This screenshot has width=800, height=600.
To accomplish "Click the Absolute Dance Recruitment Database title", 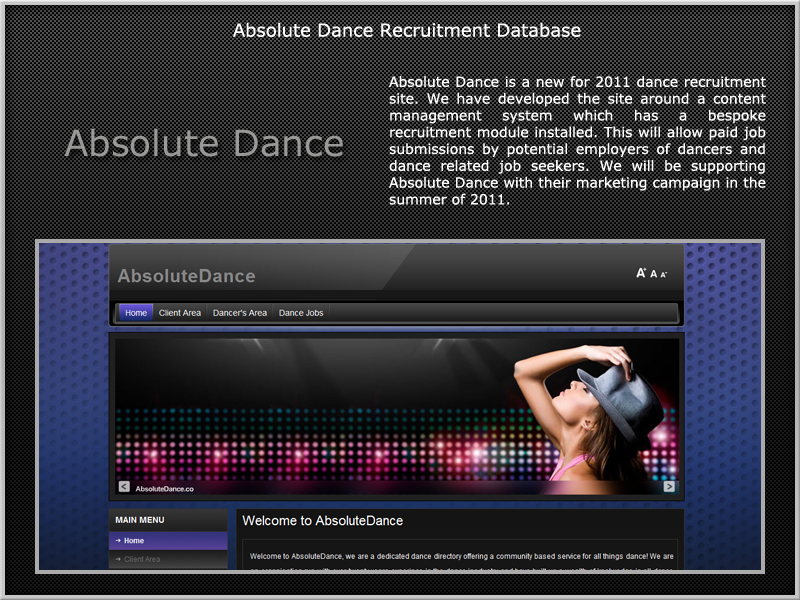I will (407, 31).
